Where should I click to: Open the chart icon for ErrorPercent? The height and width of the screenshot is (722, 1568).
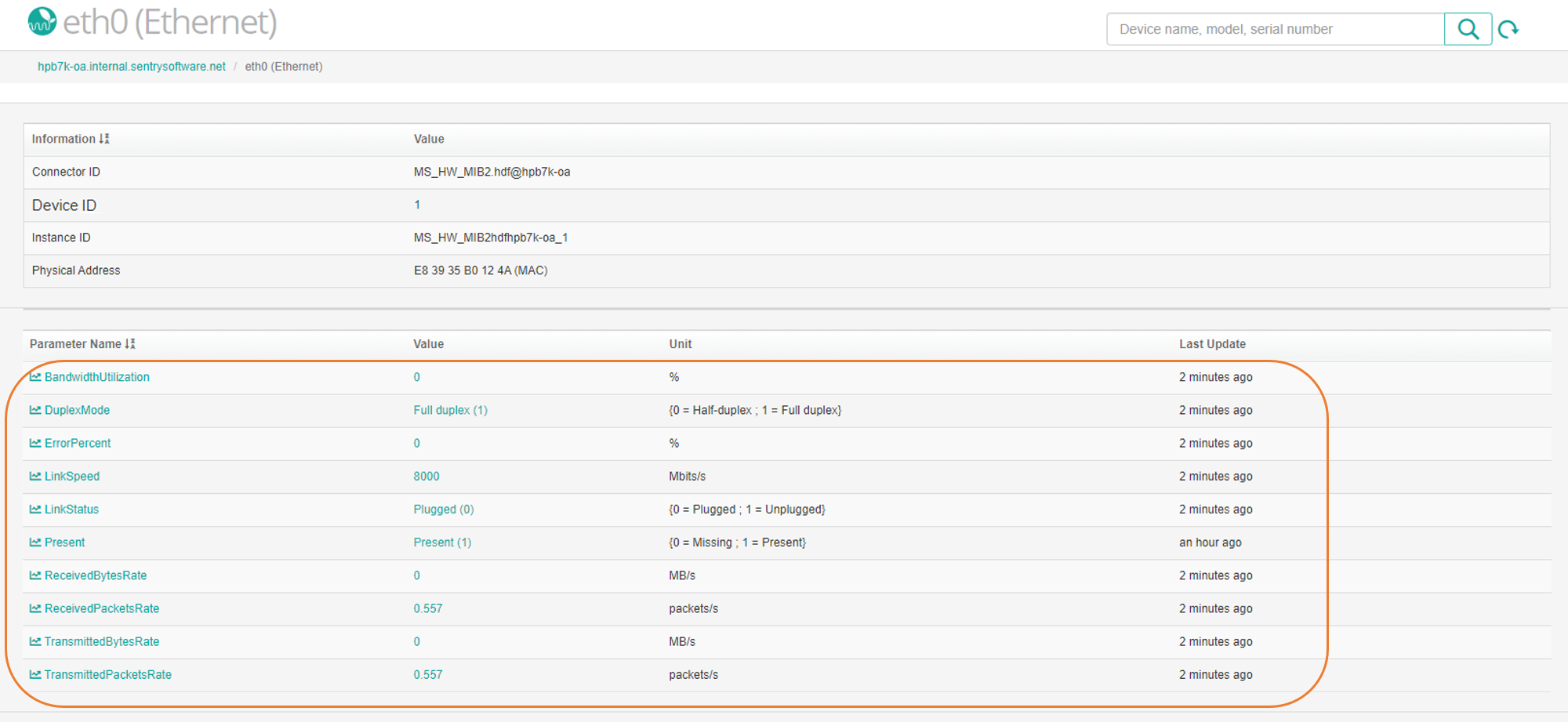tap(34, 443)
